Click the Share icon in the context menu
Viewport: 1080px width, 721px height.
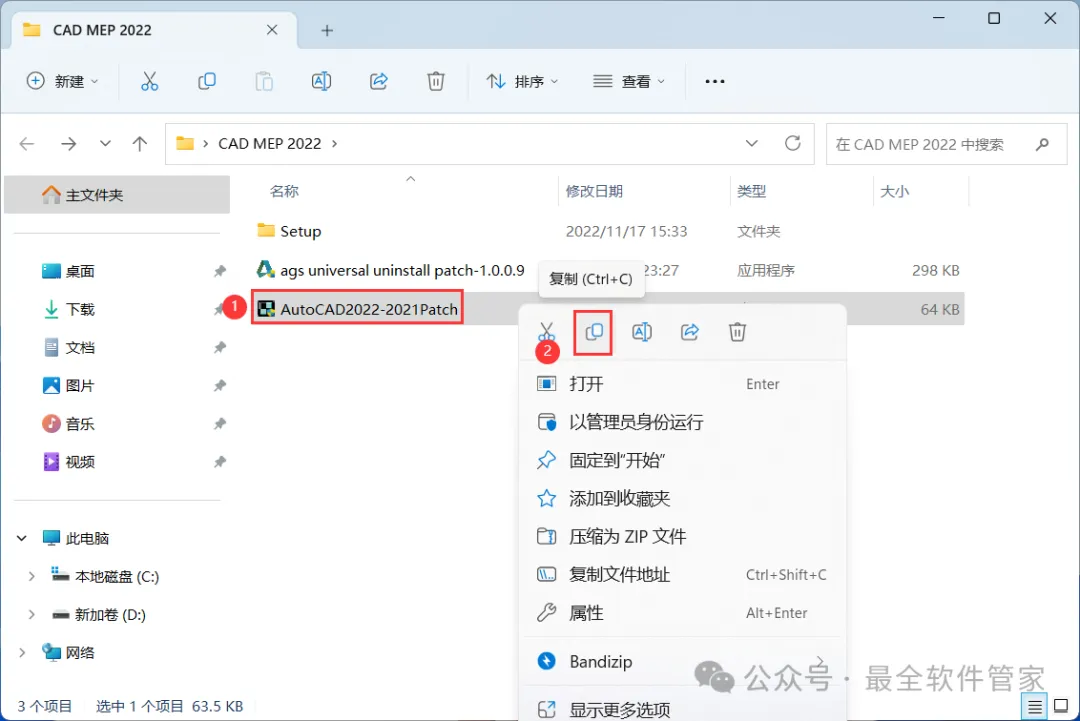(x=689, y=332)
